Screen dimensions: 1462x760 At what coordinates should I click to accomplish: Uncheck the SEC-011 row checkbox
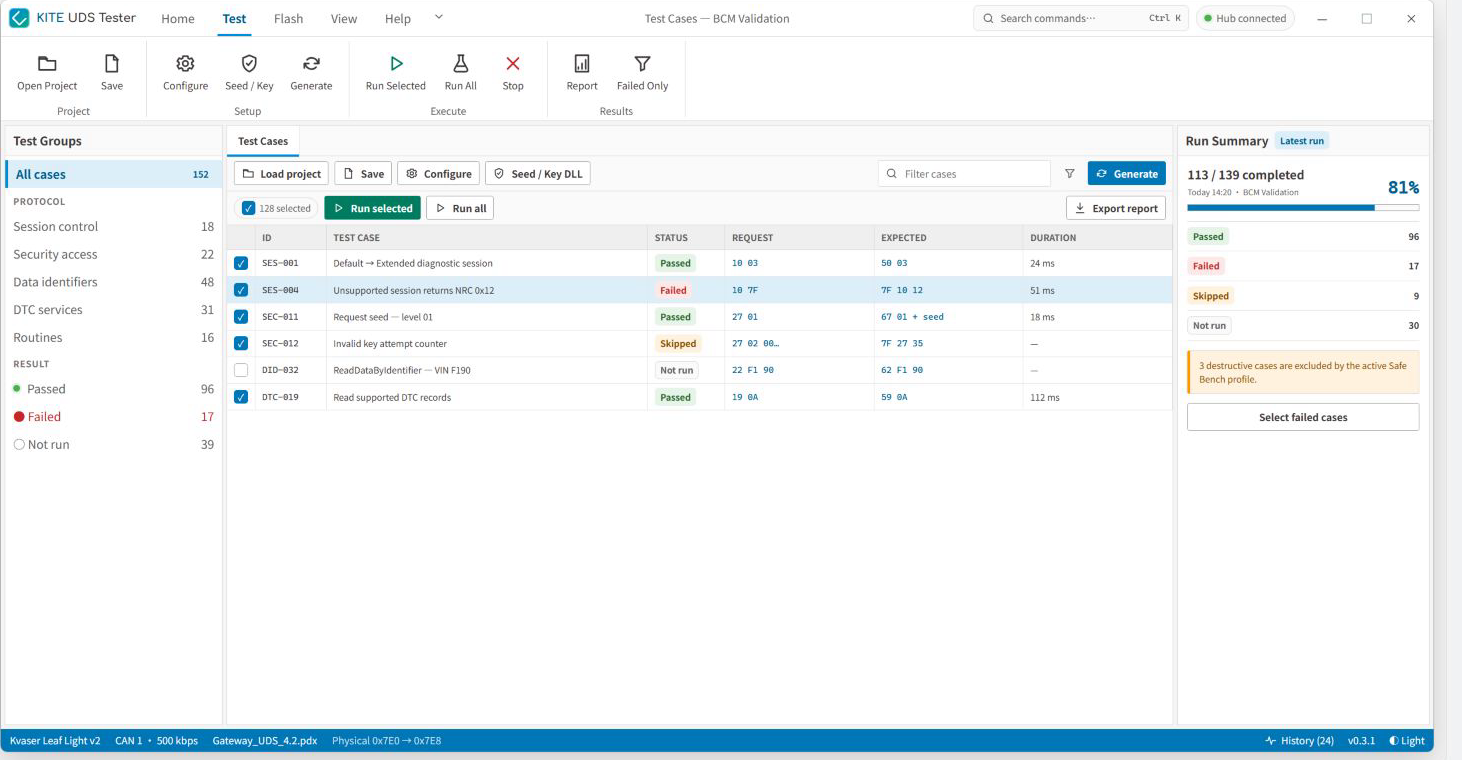pos(241,317)
